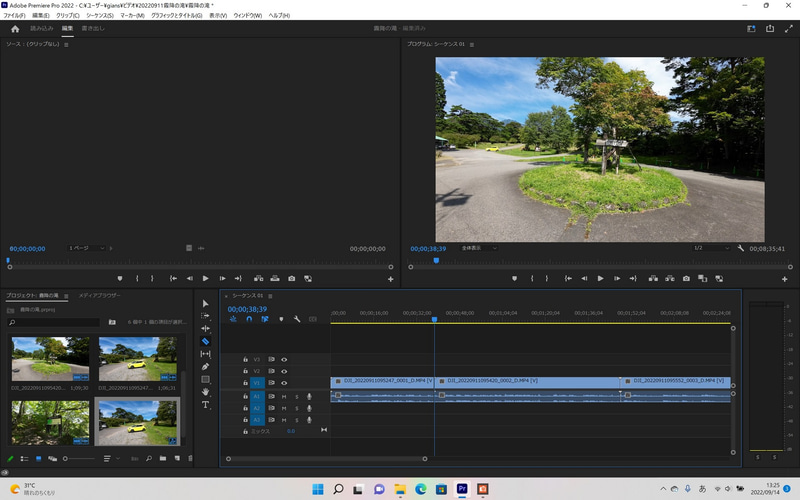The image size is (800, 500).
Task: Toggle lock on video track V3
Action: (x=245, y=359)
